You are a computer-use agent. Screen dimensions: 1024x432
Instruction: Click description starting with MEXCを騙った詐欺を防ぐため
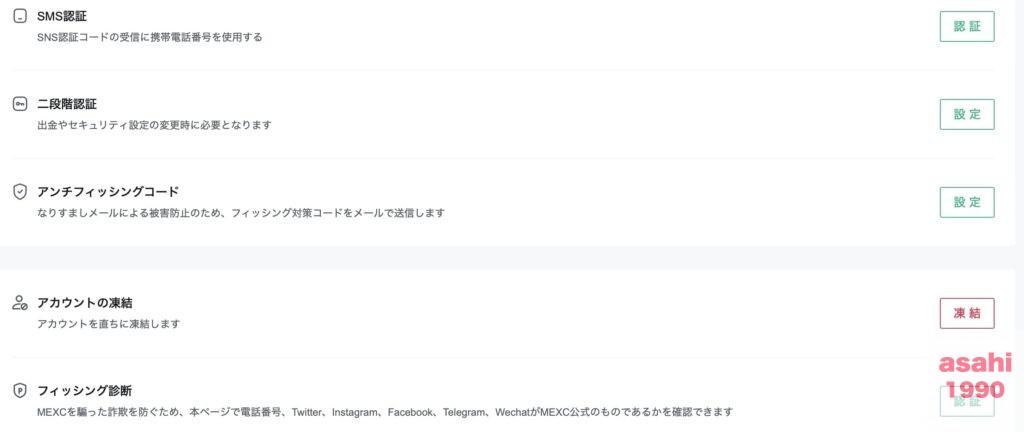point(385,412)
